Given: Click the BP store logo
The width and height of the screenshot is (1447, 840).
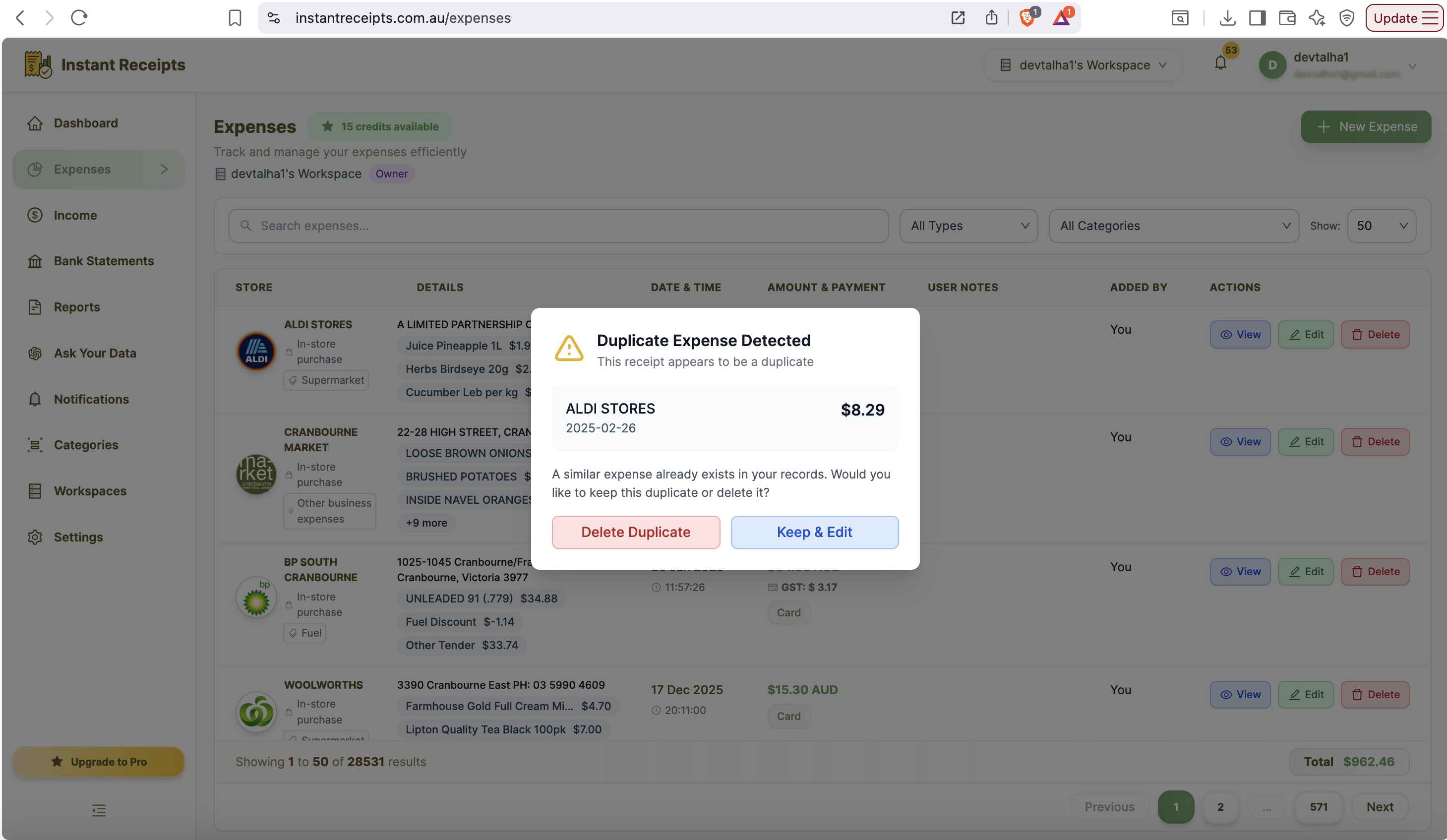Looking at the screenshot, I should pyautogui.click(x=256, y=597).
